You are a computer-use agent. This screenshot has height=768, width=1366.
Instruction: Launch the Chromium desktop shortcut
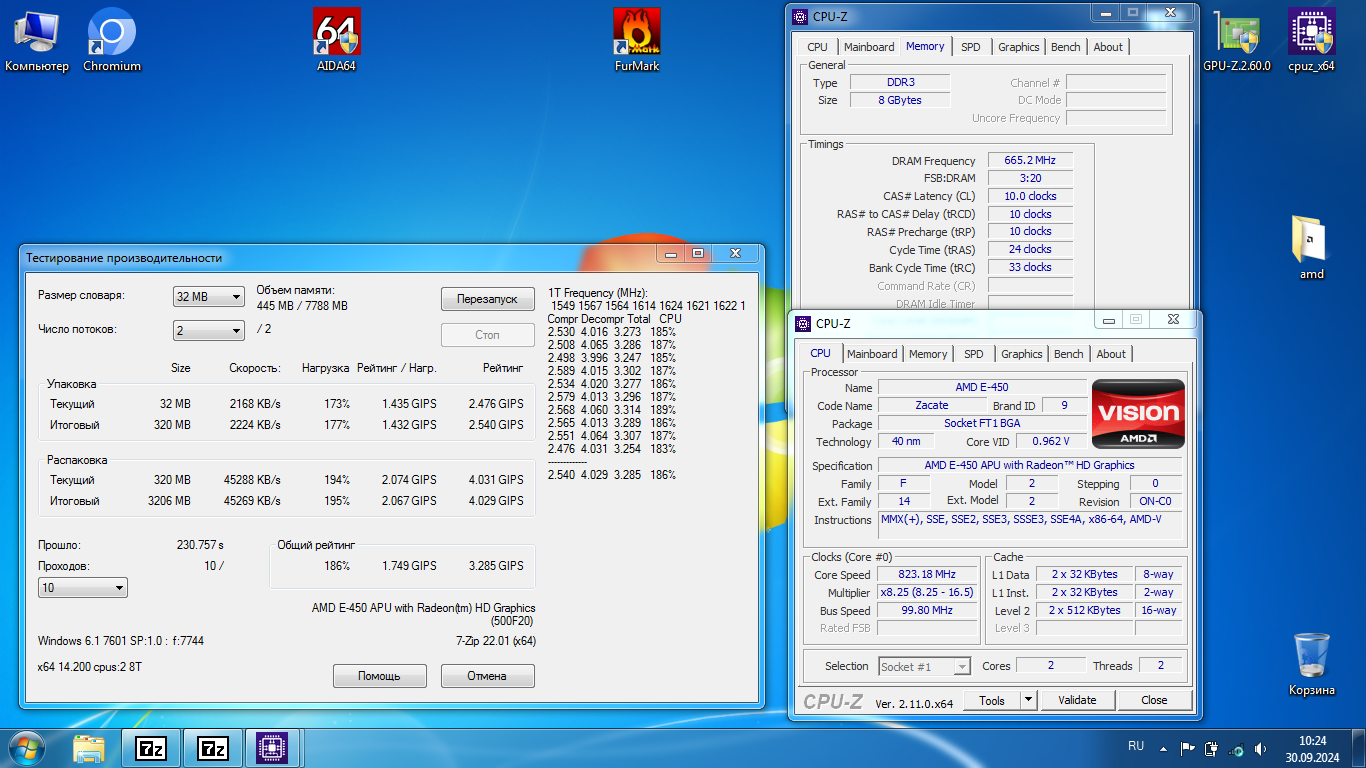112,40
